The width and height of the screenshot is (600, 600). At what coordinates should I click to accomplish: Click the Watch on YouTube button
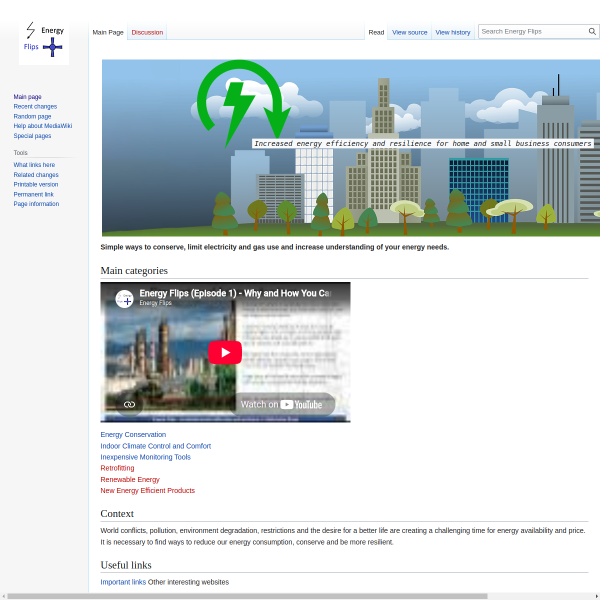[x=281, y=404]
